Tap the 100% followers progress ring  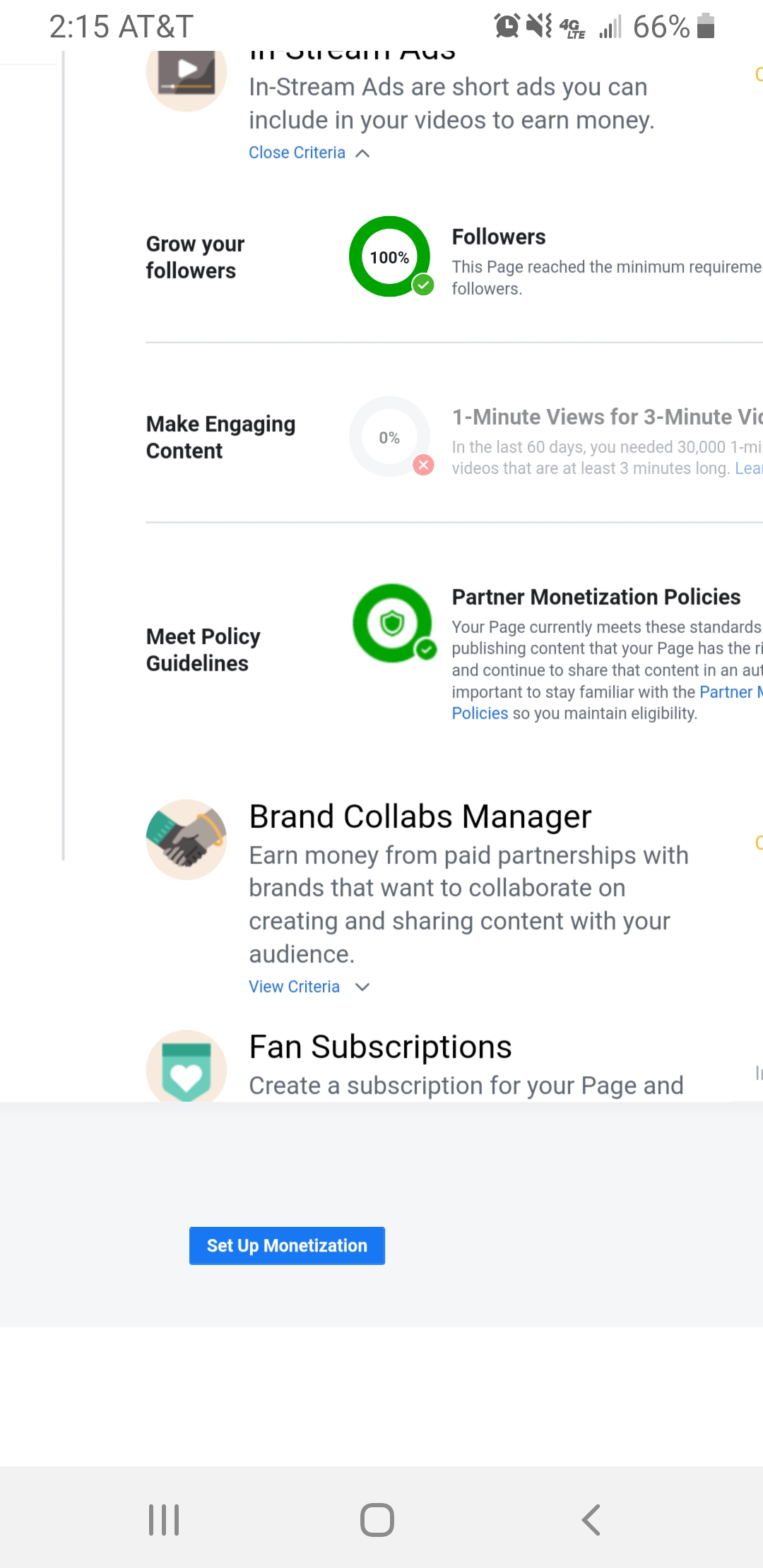point(389,257)
